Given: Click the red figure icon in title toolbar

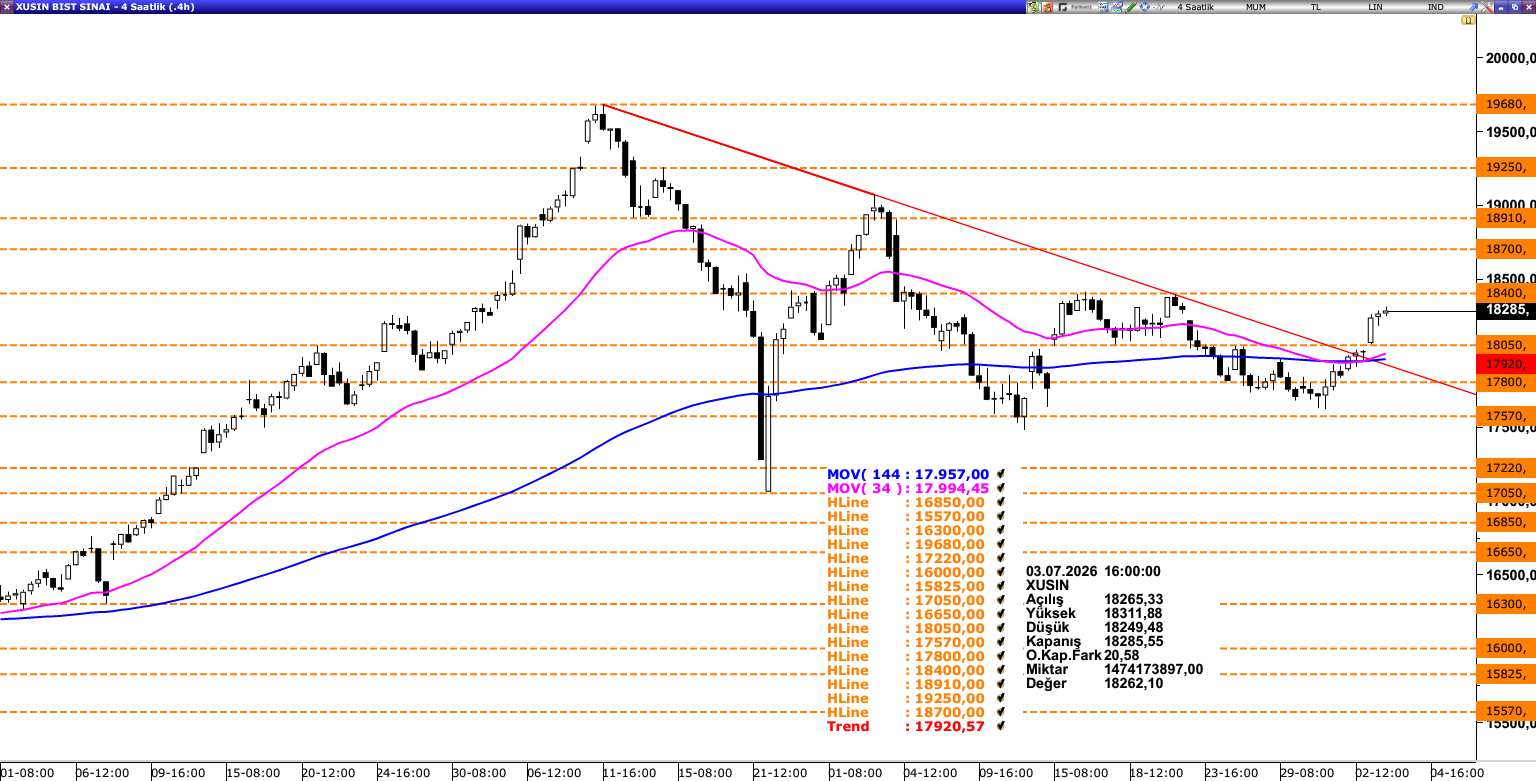Looking at the screenshot, I should point(1047,7).
